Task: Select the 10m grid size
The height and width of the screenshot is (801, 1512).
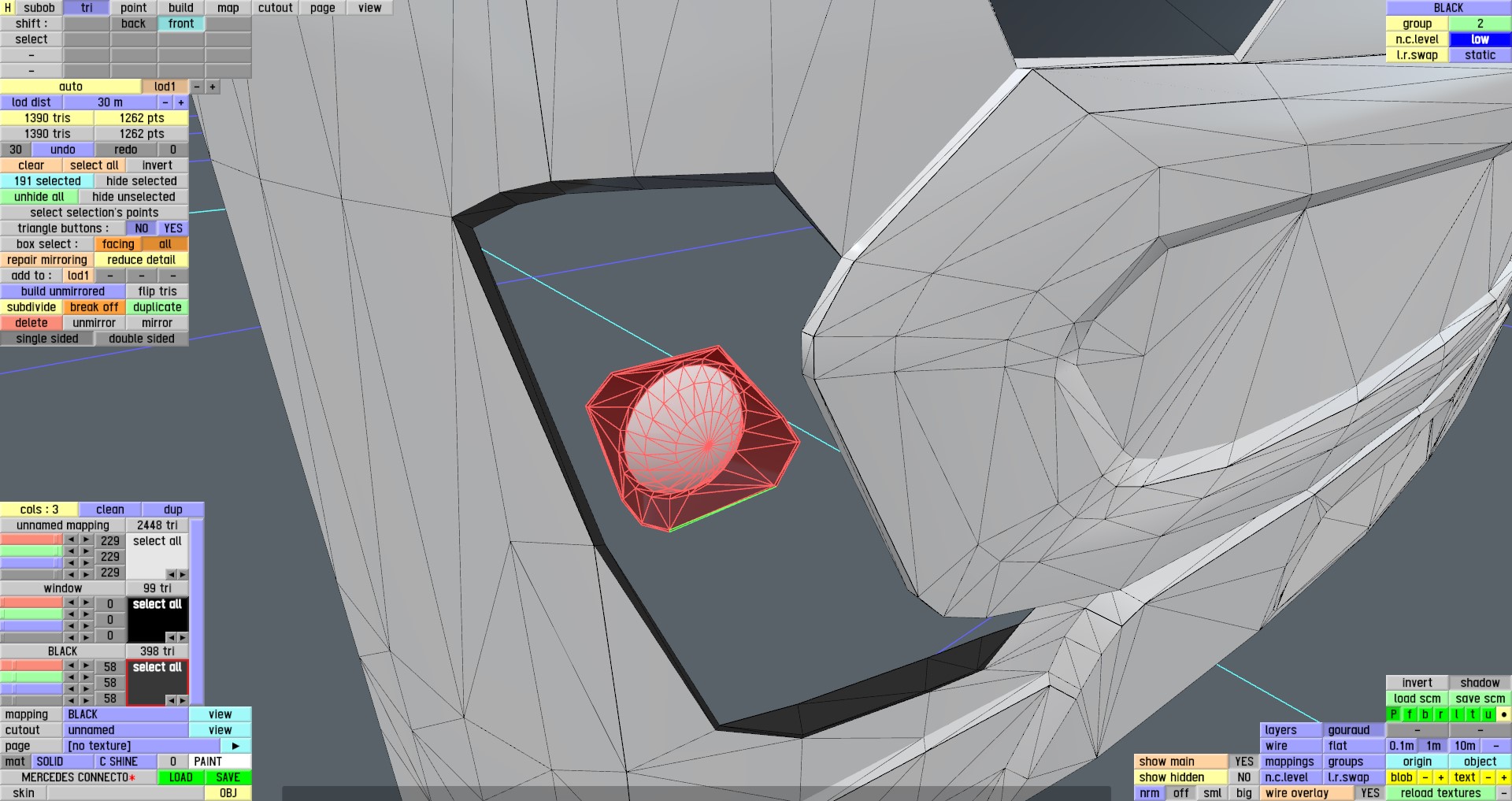Action: 1465,746
